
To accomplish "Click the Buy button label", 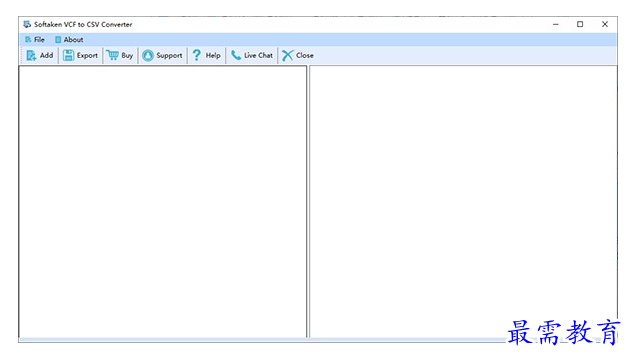I will click(127, 55).
